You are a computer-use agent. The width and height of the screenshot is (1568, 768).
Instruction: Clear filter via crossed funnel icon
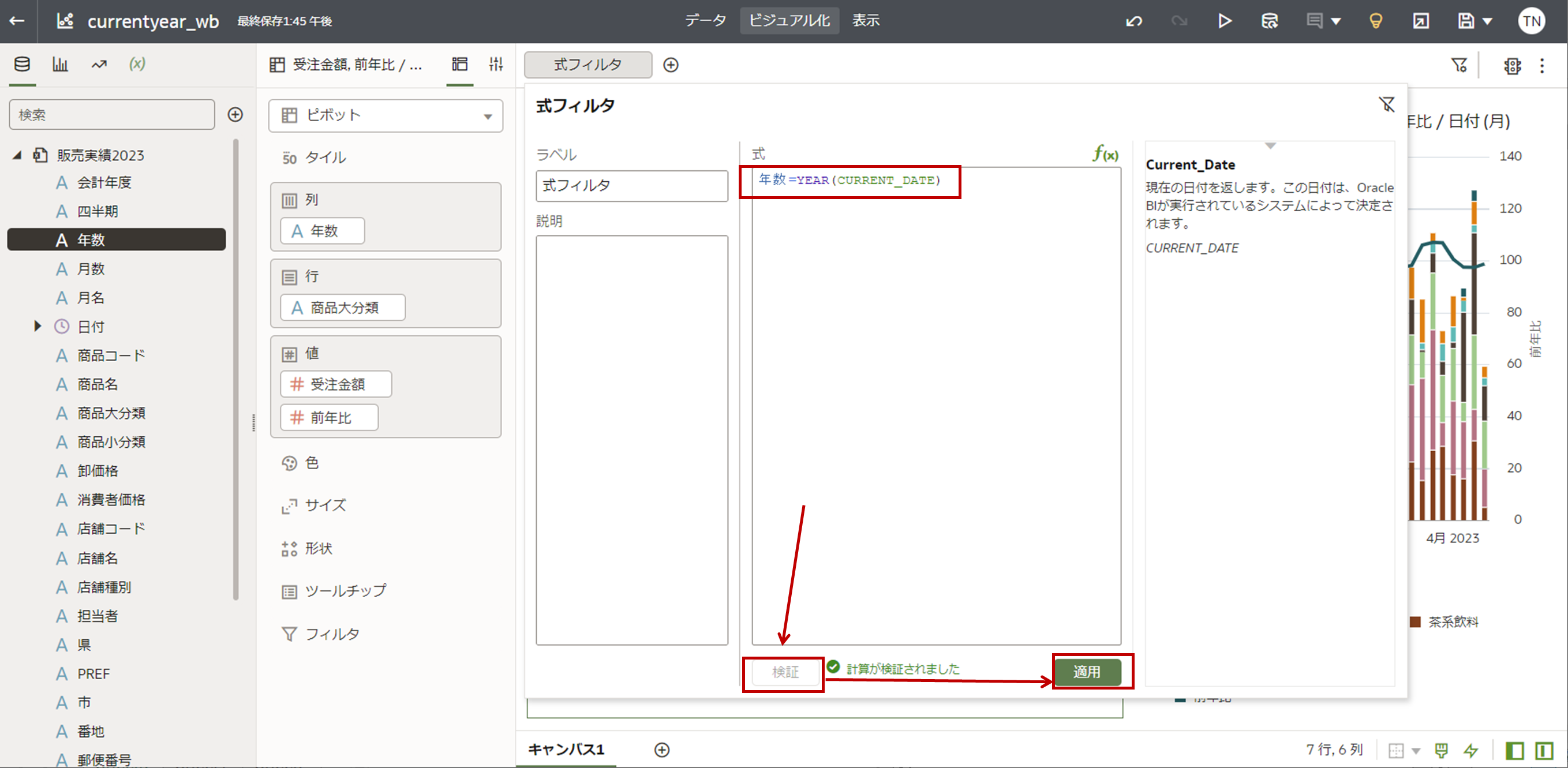[1386, 104]
